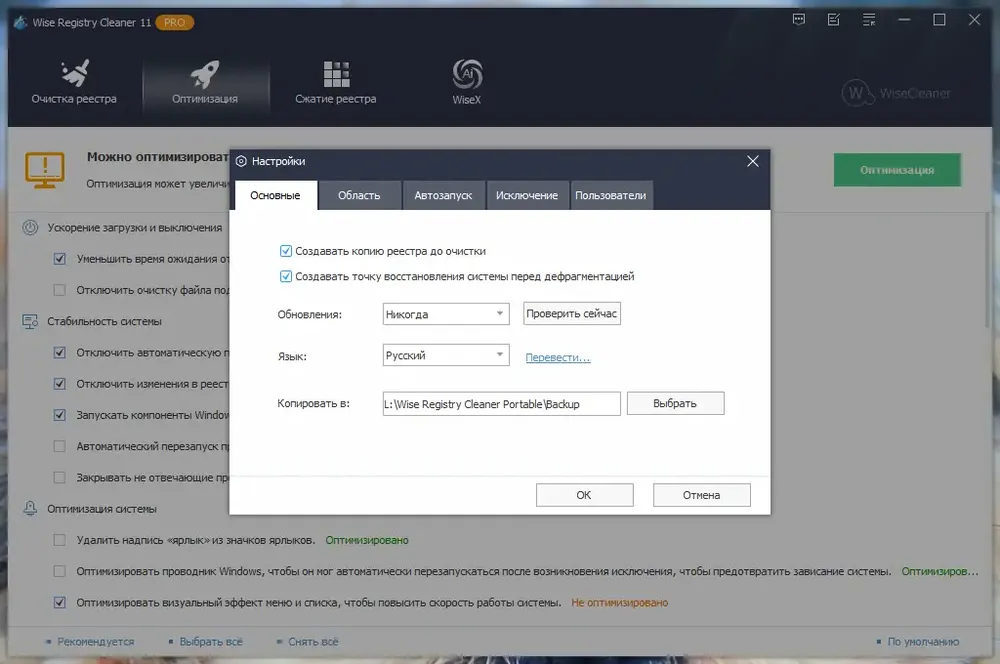Click the Проверить сейчас button

point(571,314)
